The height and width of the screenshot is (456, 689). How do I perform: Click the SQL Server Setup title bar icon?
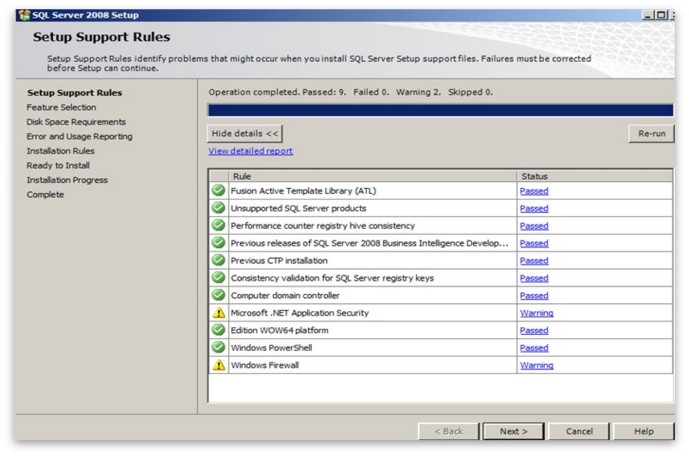25,15
